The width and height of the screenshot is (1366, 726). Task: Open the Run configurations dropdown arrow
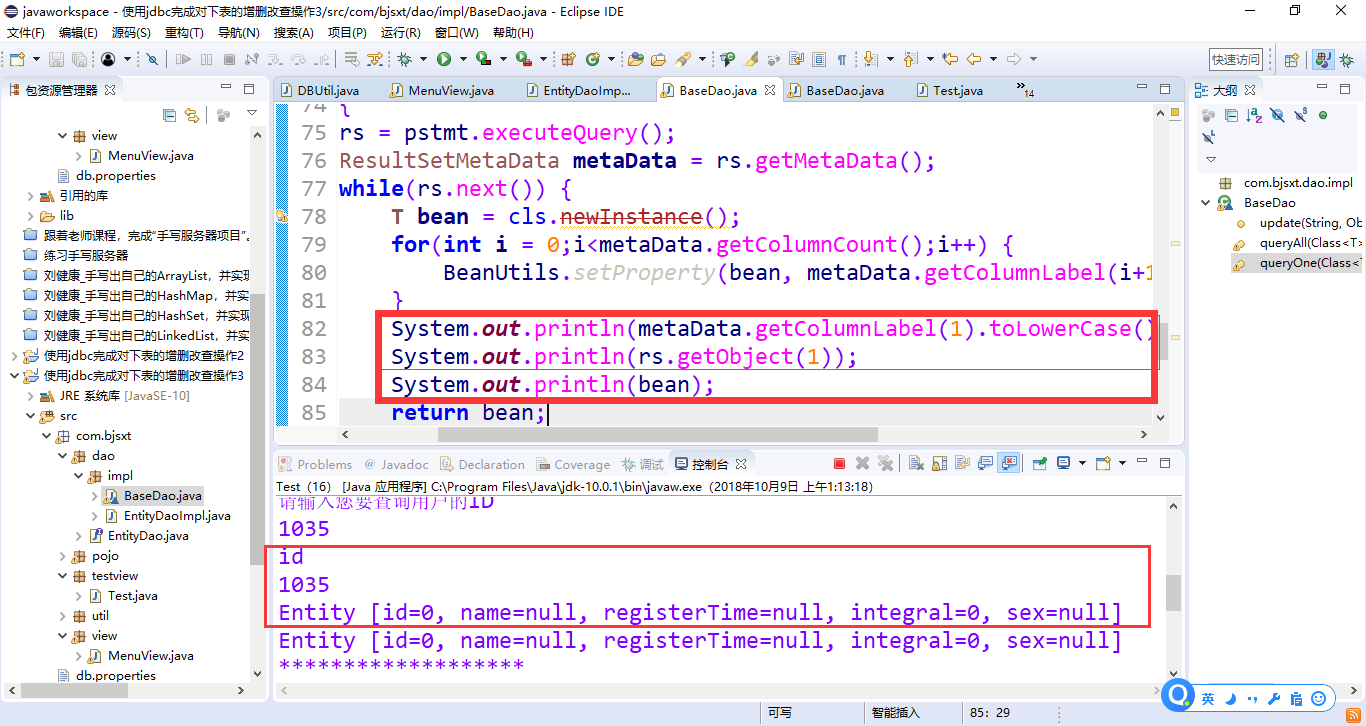(x=463, y=59)
